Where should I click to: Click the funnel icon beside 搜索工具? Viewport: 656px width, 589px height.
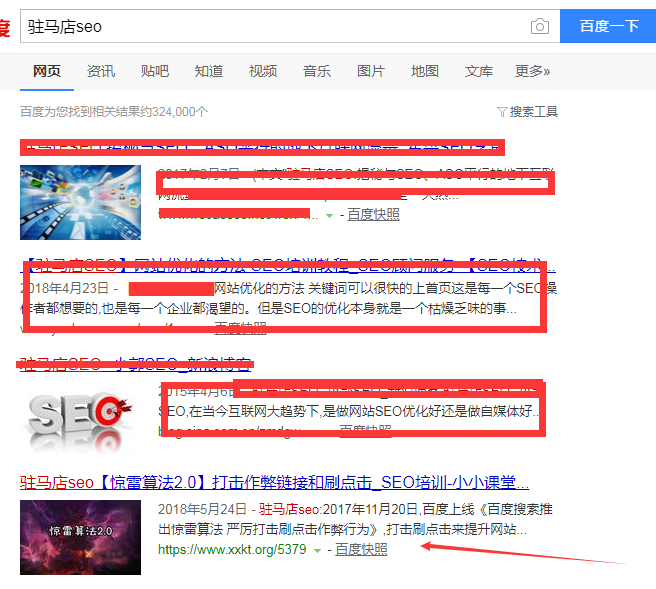[502, 112]
